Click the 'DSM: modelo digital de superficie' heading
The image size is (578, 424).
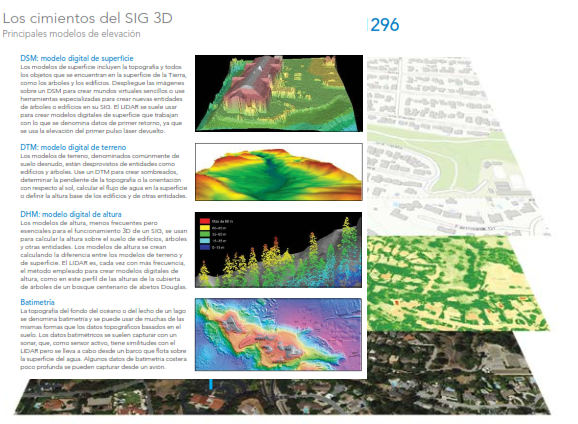click(x=77, y=58)
